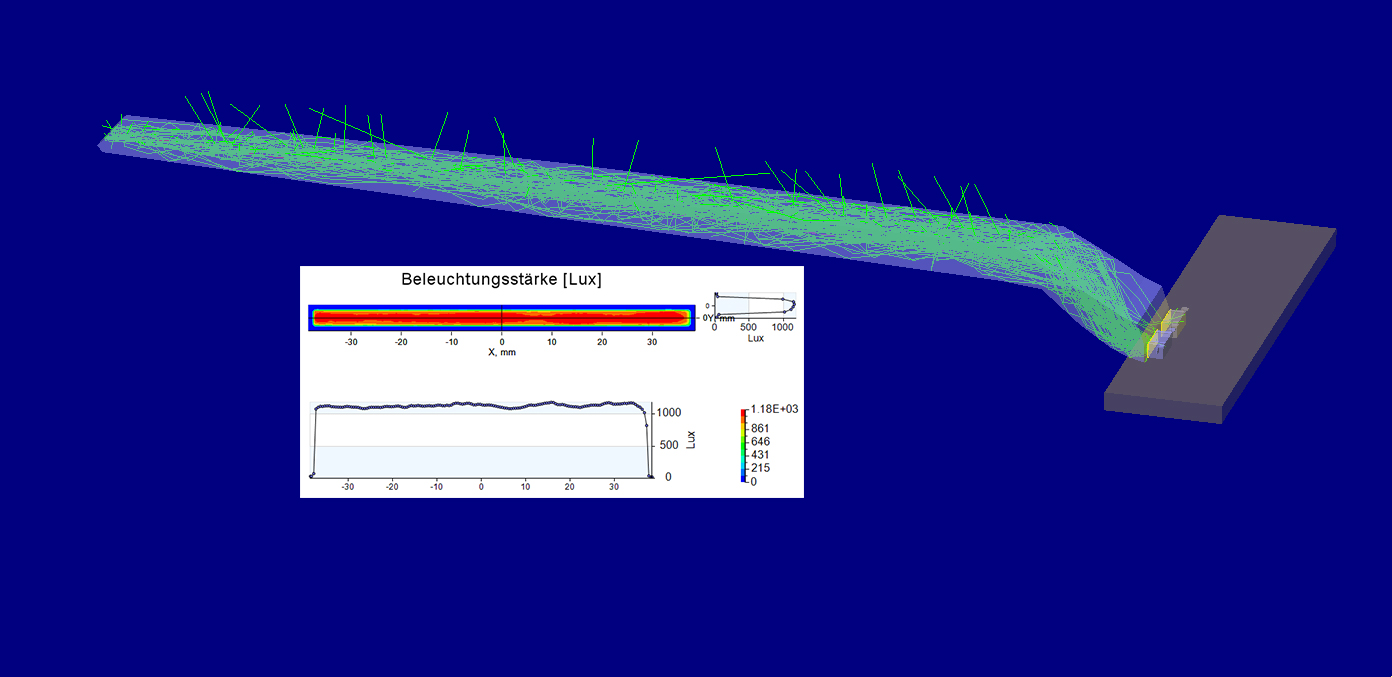Screen dimensions: 1392x677
Task: Click the 861 value on color legend
Action: 760,428
